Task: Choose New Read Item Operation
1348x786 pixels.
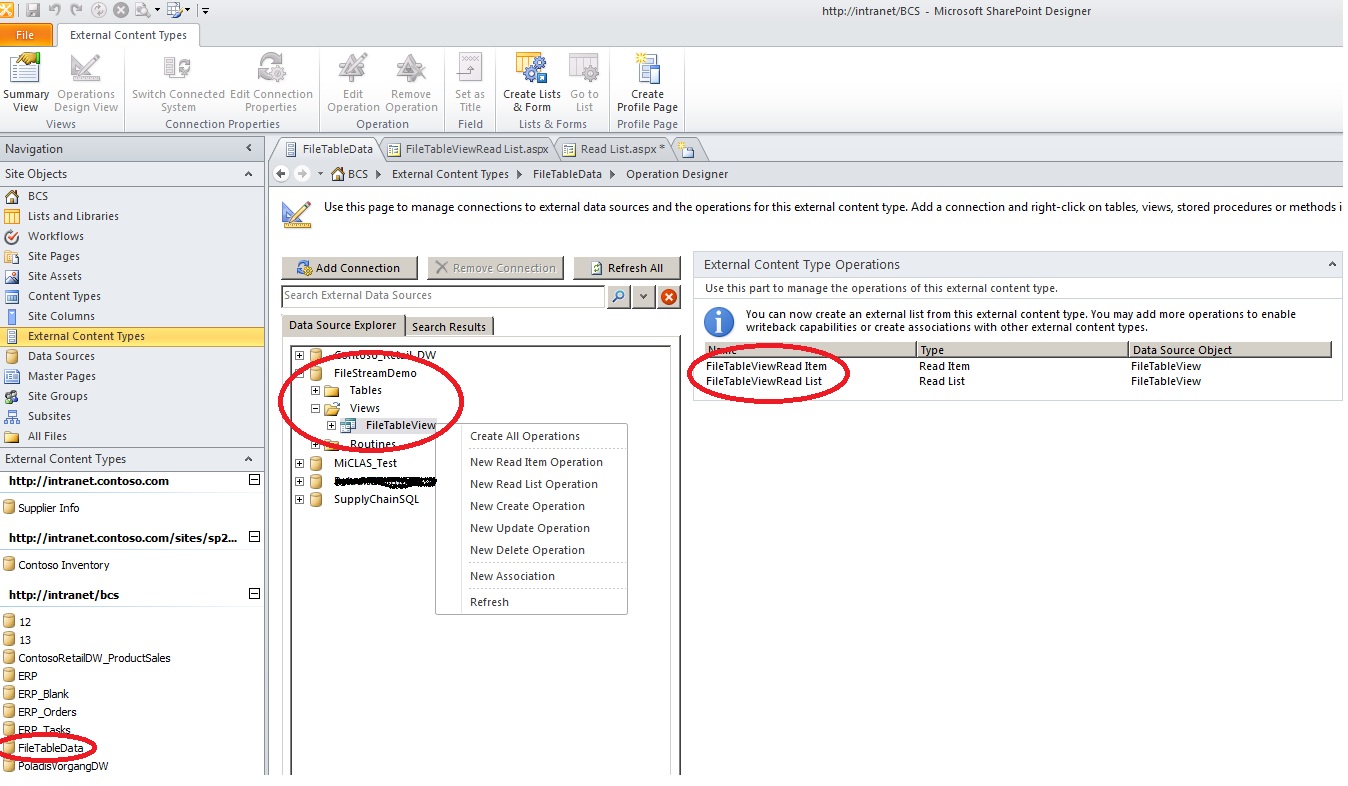Action: [x=536, y=462]
